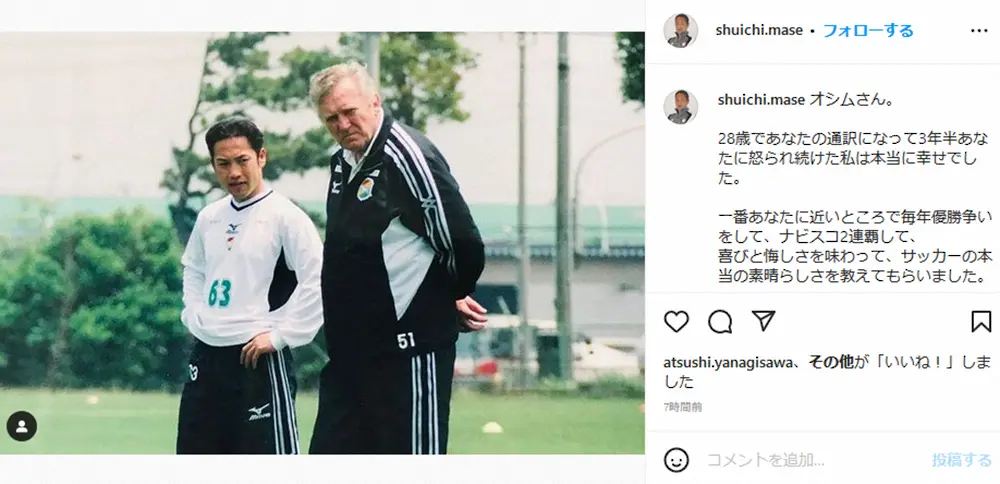Click the avatar beside the caption
The width and height of the screenshot is (1000, 484).
tap(680, 106)
